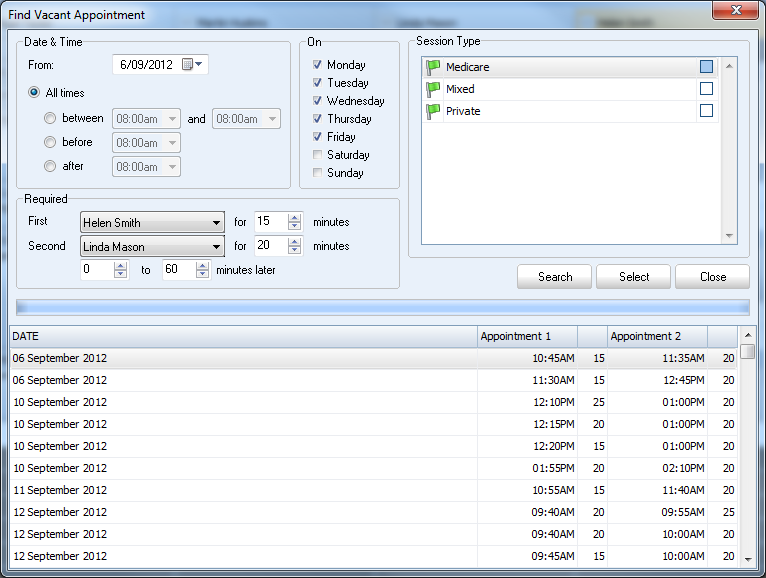Select the between radio option
Image resolution: width=766 pixels, height=578 pixels.
coord(50,118)
